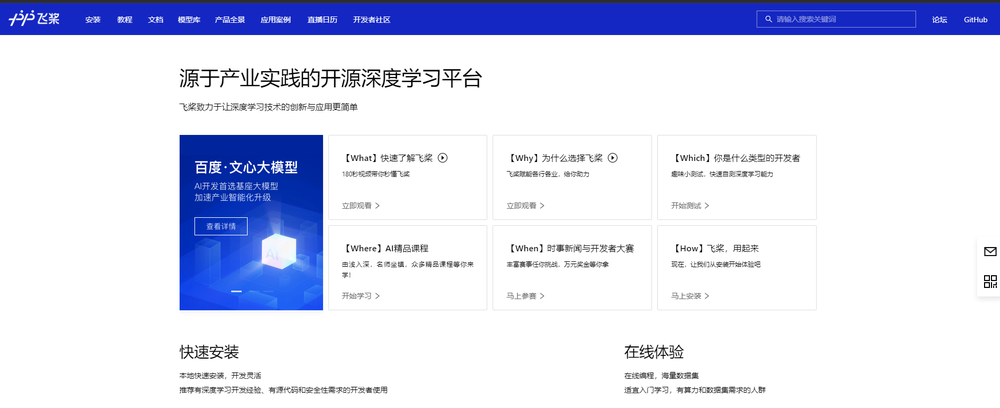
Task: Click text 现在，让我们从安装开始体验吧
Action: coord(716,264)
